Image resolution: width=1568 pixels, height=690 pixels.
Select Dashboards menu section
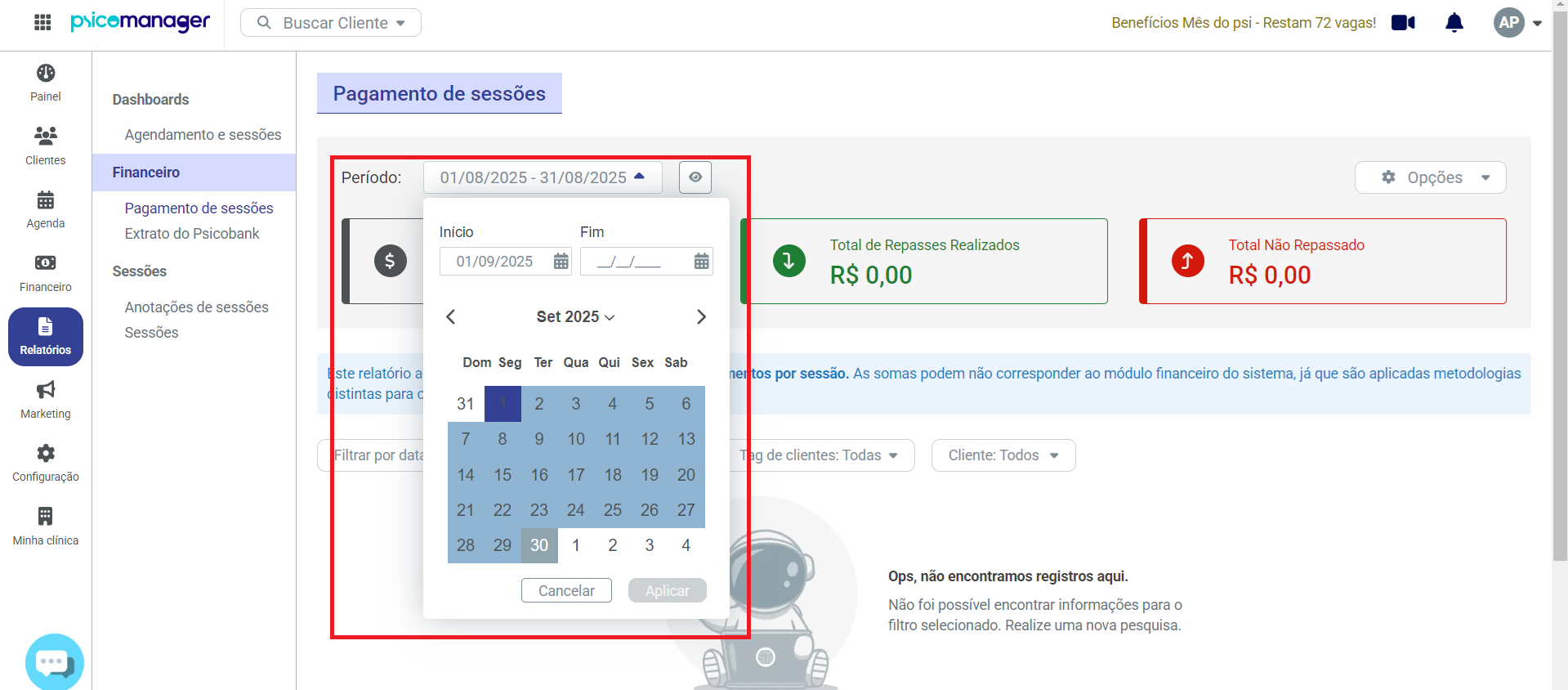150,100
